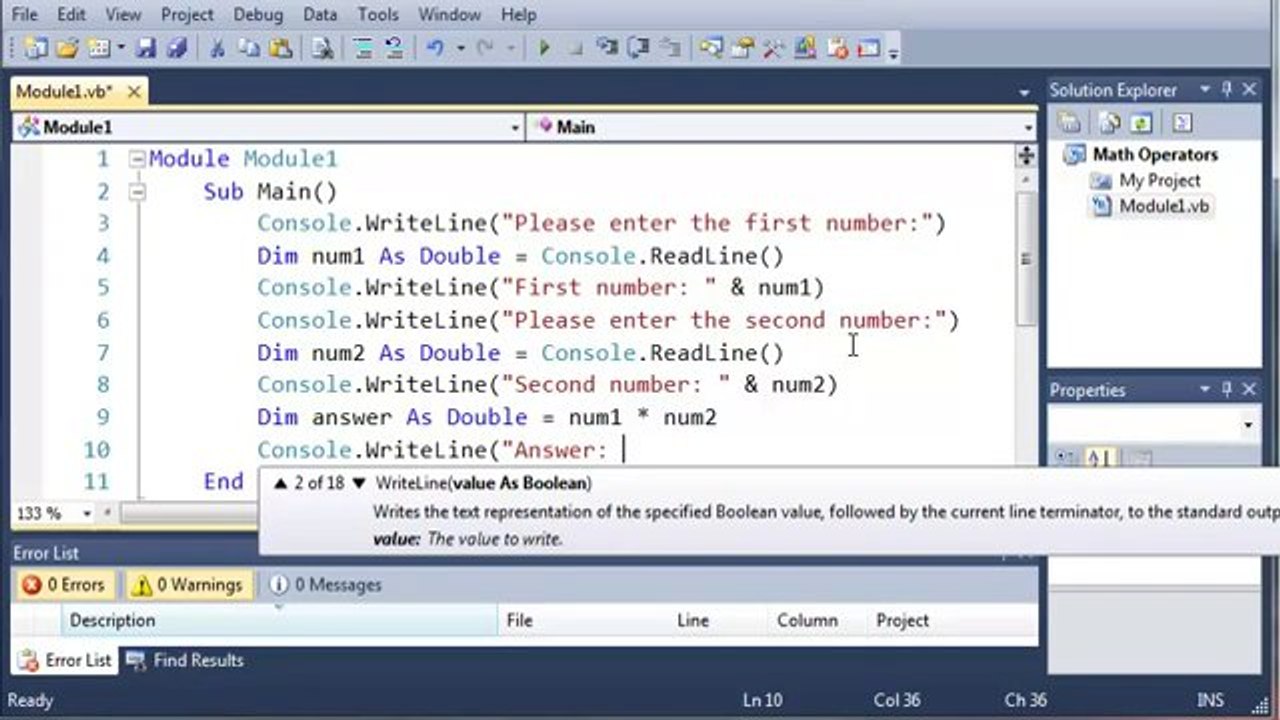Screen dimensions: 1280x720
Task: Click the Find in Files icon
Action: click(322, 48)
